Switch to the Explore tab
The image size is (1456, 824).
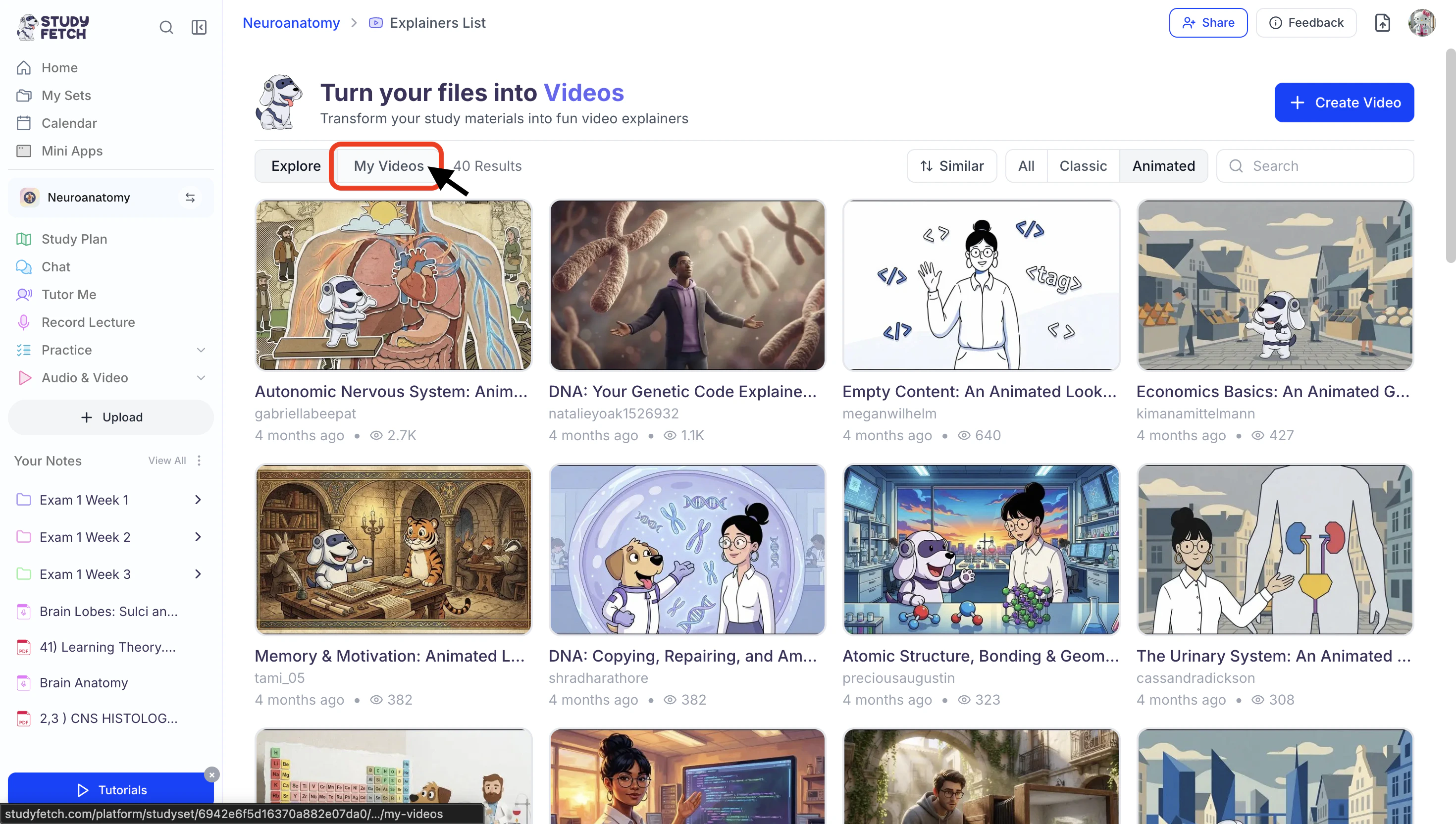(x=295, y=166)
